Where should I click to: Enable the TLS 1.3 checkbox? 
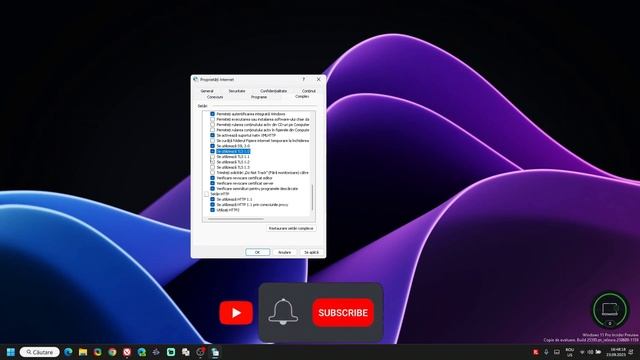click(212, 167)
